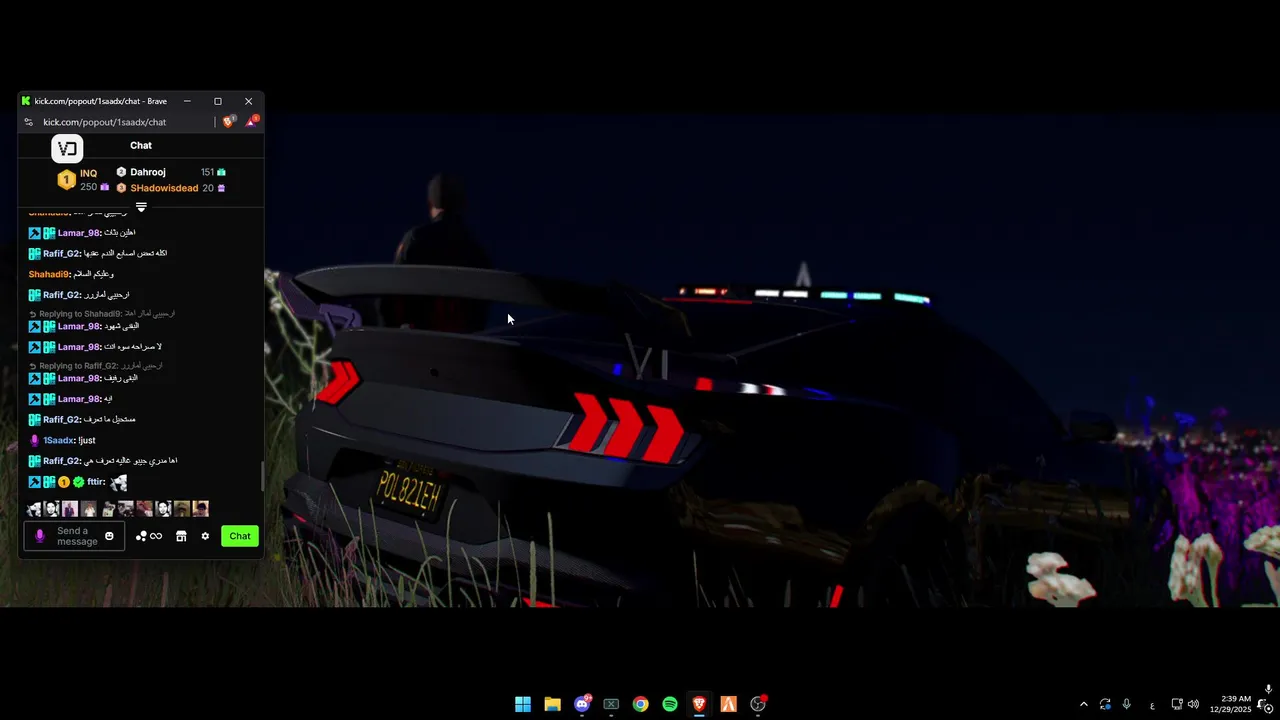Click purple microphone icon in message box

pos(40,536)
